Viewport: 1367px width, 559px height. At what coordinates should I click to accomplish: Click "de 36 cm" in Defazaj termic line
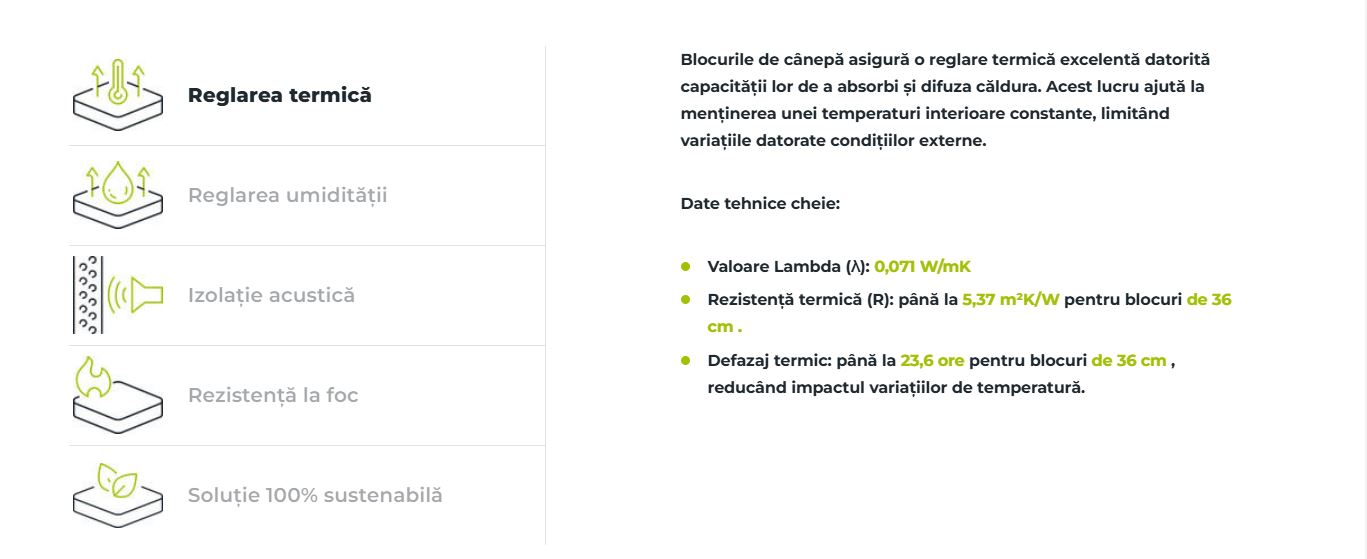tap(1129, 360)
